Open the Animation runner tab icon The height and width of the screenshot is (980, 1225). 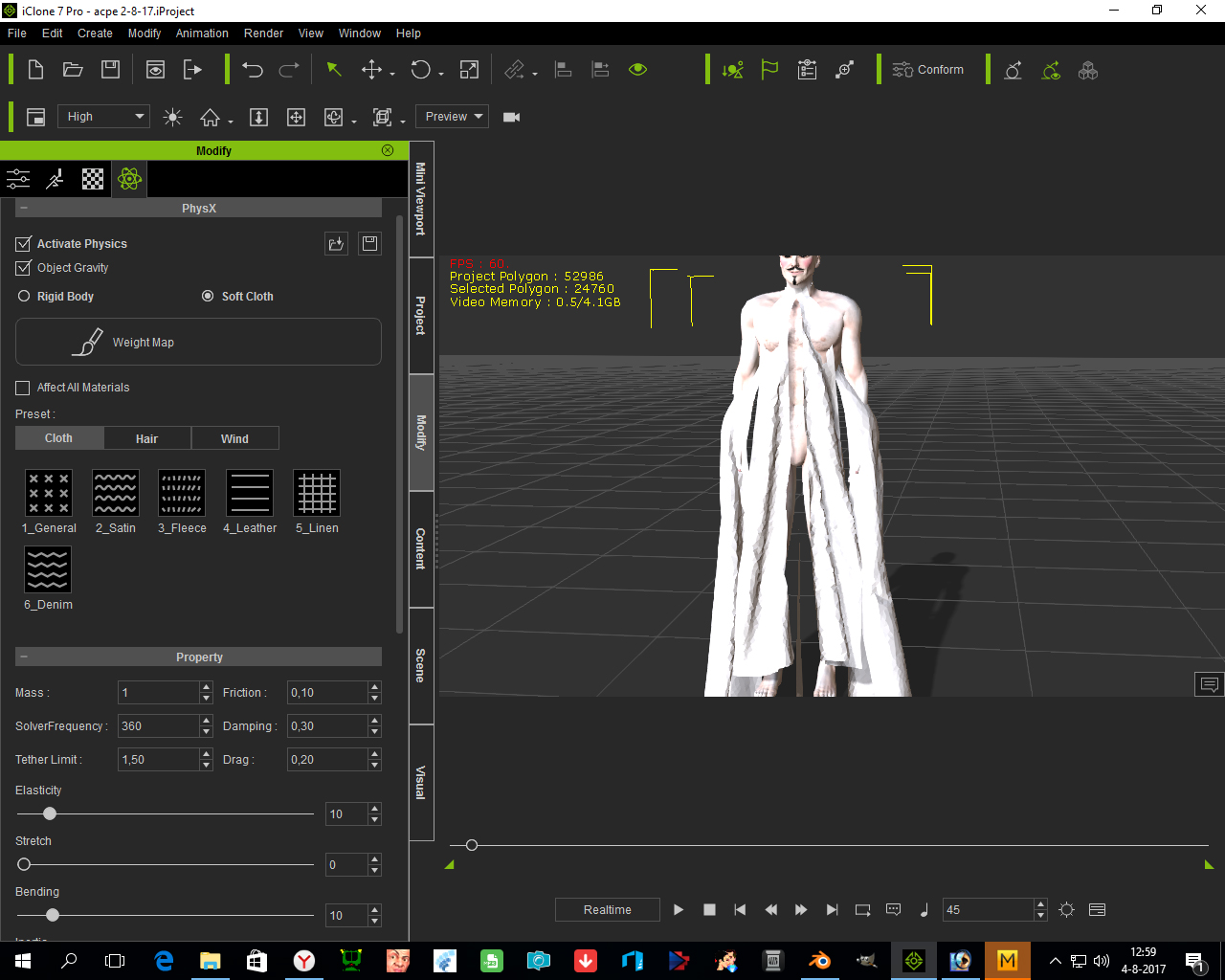(56, 179)
